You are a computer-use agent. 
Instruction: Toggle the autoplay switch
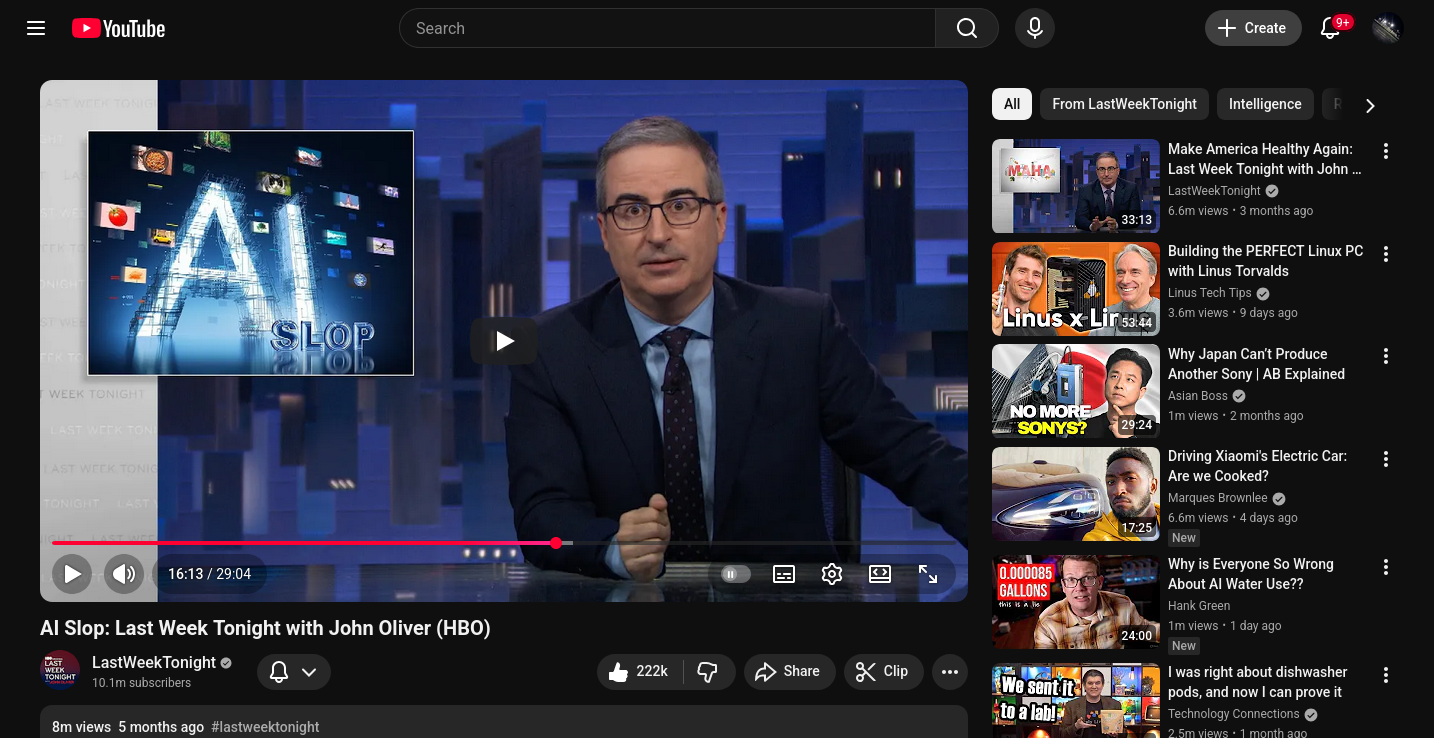[735, 574]
